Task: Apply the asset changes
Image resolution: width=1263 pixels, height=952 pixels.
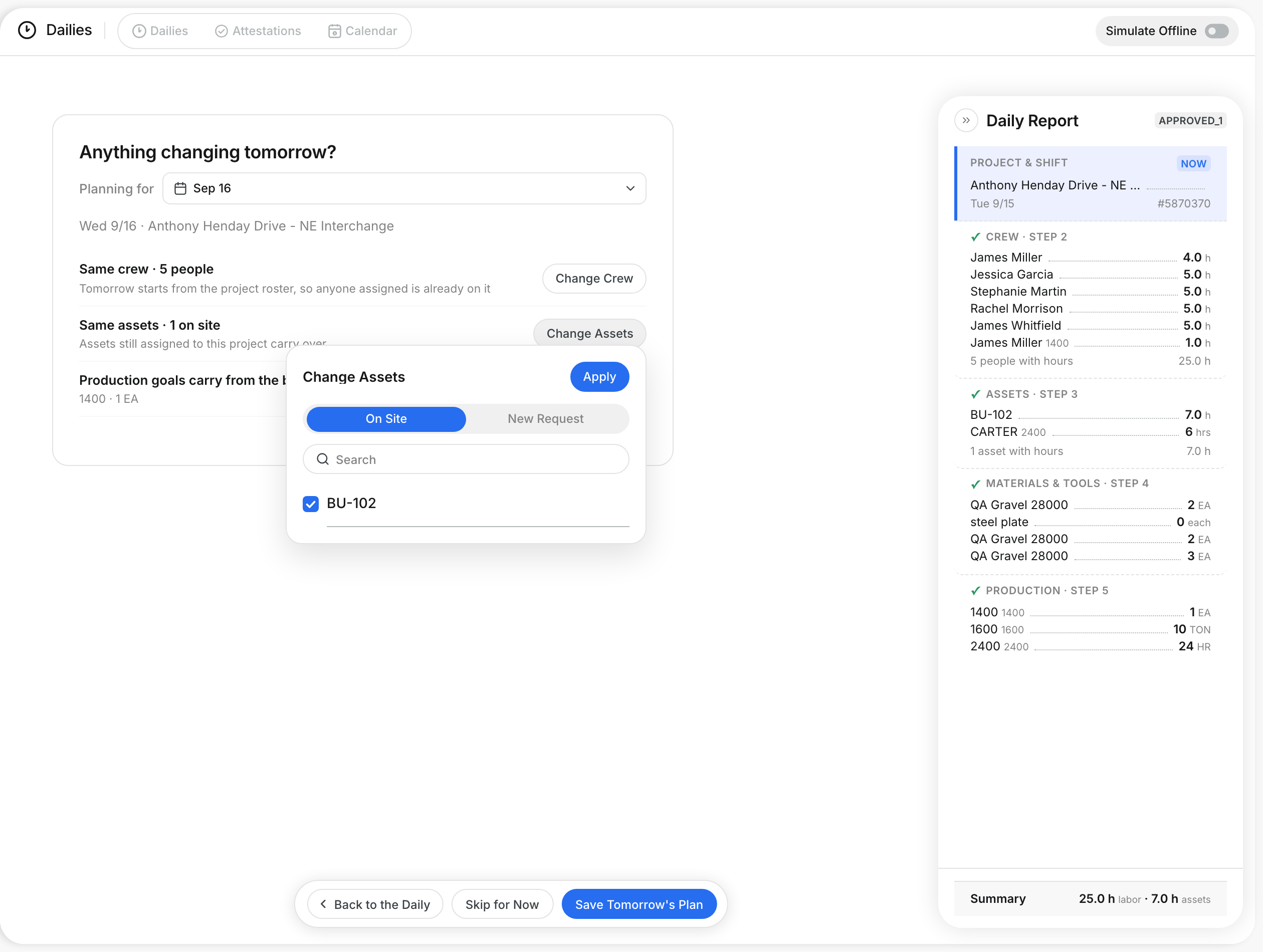Action: coord(599,377)
